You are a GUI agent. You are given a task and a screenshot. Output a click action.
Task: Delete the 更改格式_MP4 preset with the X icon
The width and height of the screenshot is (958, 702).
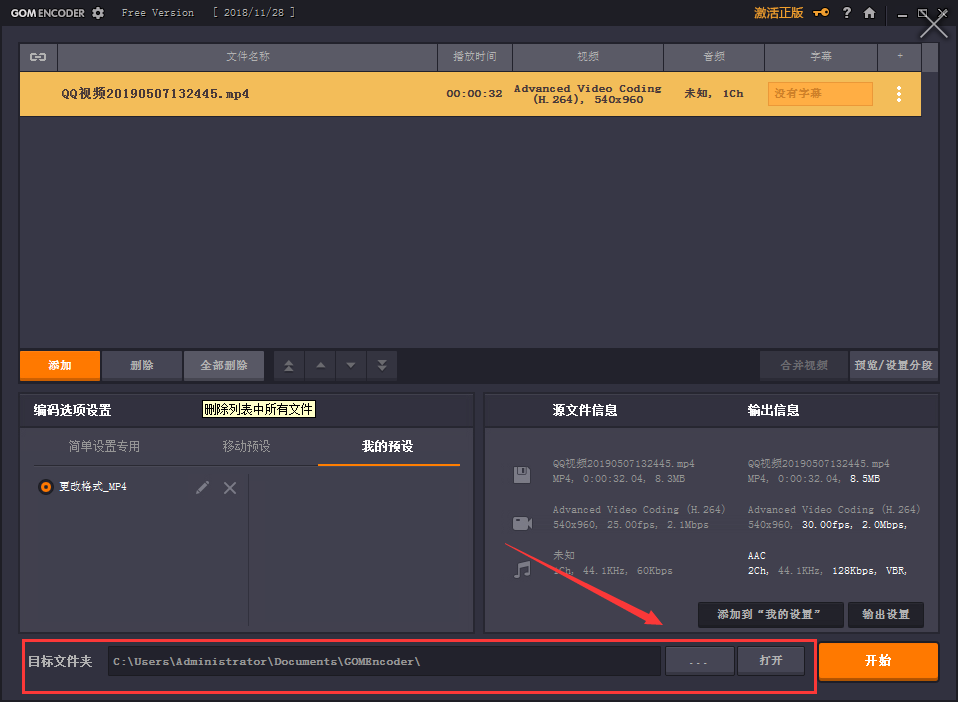(x=230, y=487)
